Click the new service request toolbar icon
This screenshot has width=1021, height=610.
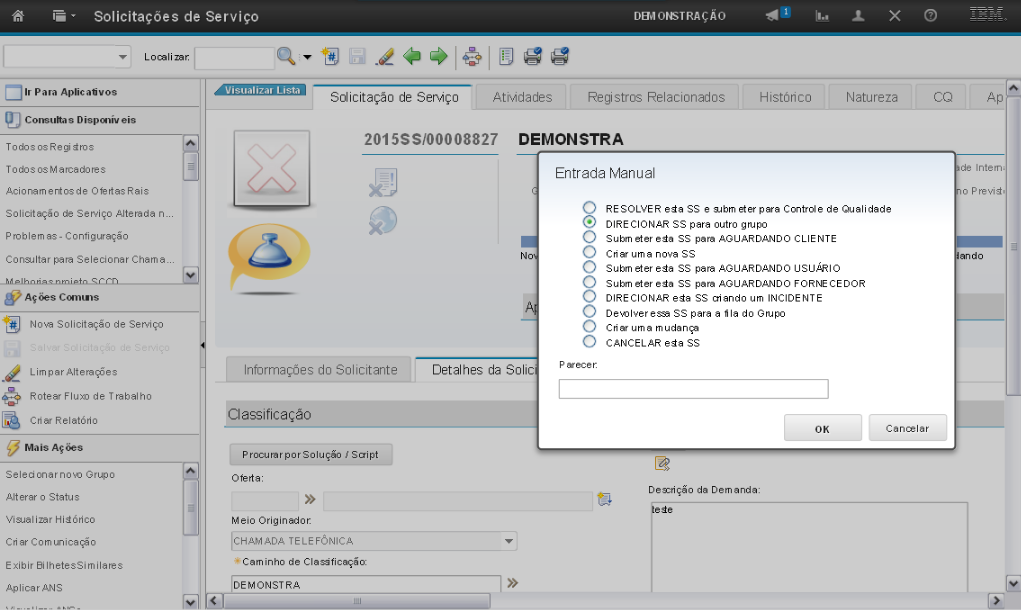click(x=331, y=57)
